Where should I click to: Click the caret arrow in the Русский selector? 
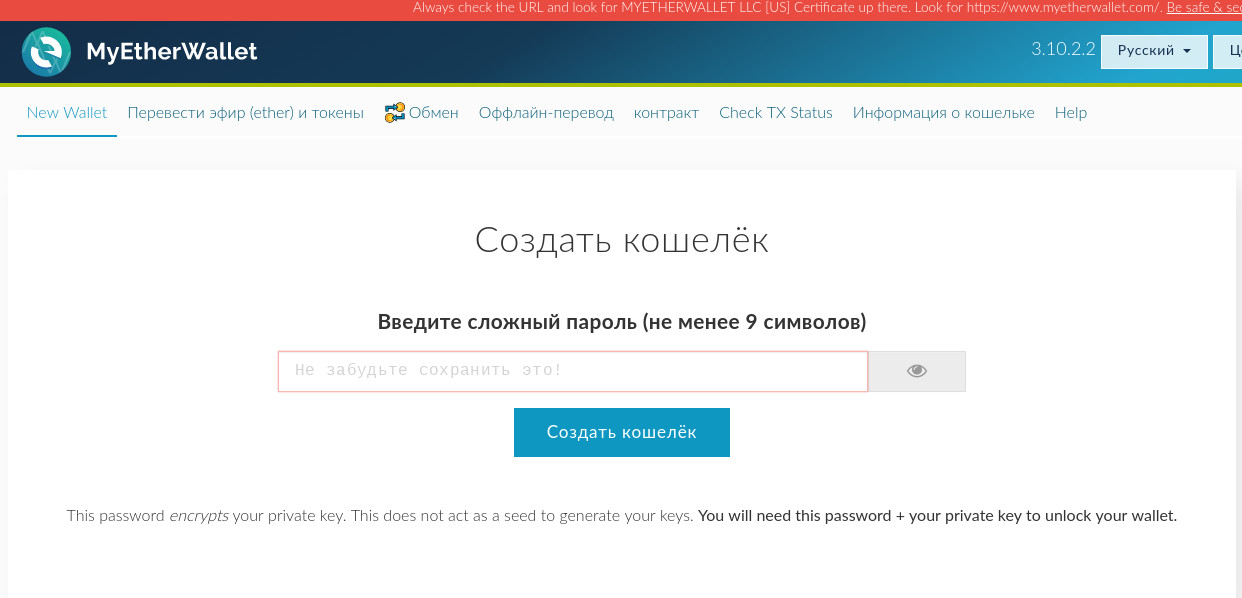click(x=1187, y=51)
